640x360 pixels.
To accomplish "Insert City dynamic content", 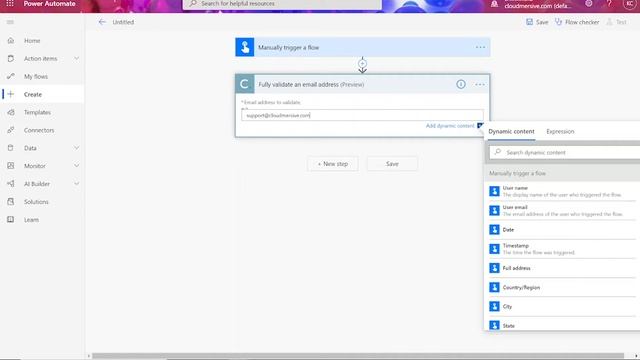I will pos(562,307).
